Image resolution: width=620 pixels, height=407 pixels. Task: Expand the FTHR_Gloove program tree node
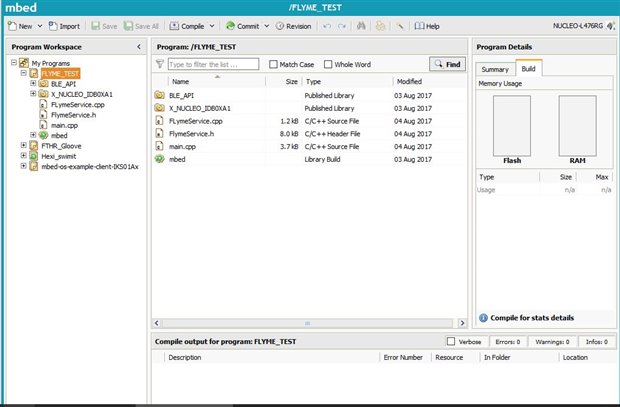[x=24, y=145]
